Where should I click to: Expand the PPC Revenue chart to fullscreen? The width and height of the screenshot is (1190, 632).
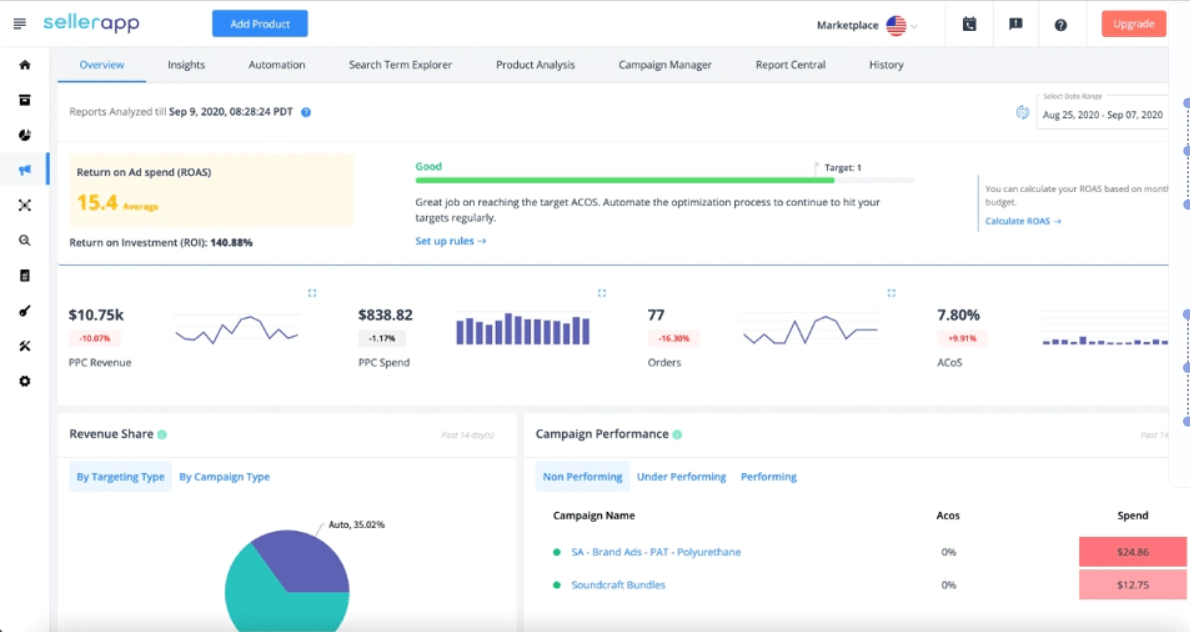tap(312, 292)
